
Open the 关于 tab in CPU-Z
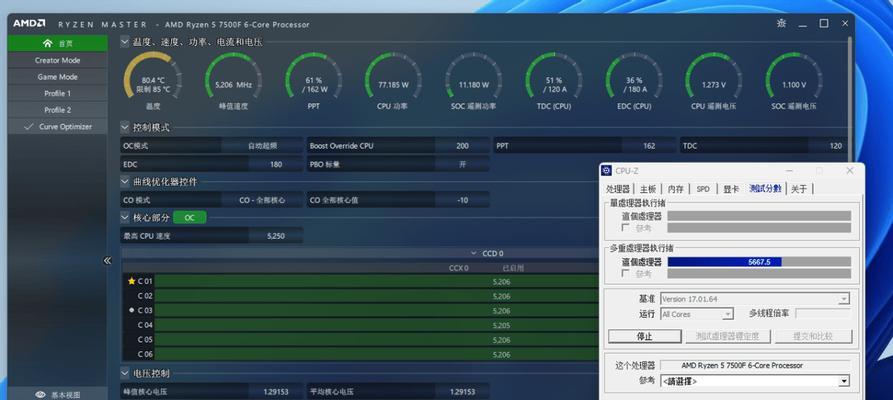[x=799, y=189]
